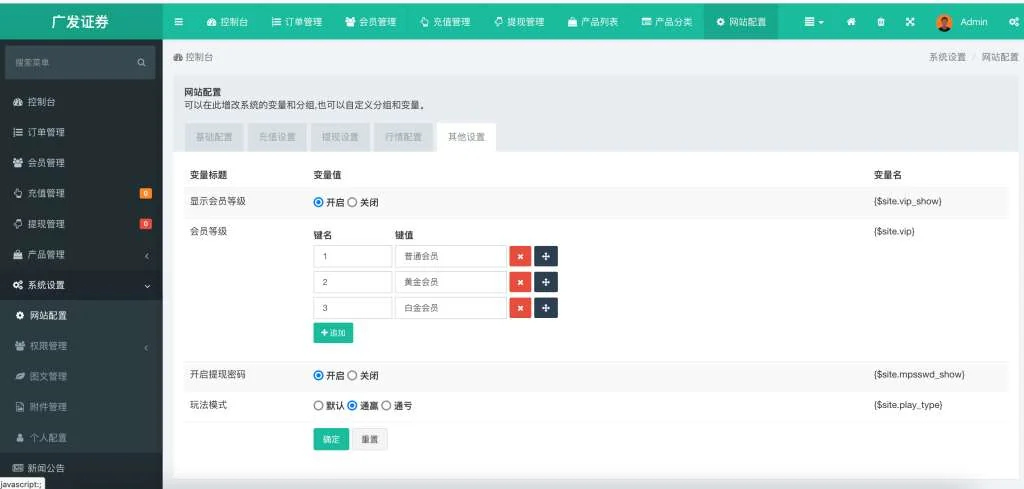Viewport: 1024px width, 489px height.
Task: Open 控制台 in the sidebar
Action: coord(81,102)
